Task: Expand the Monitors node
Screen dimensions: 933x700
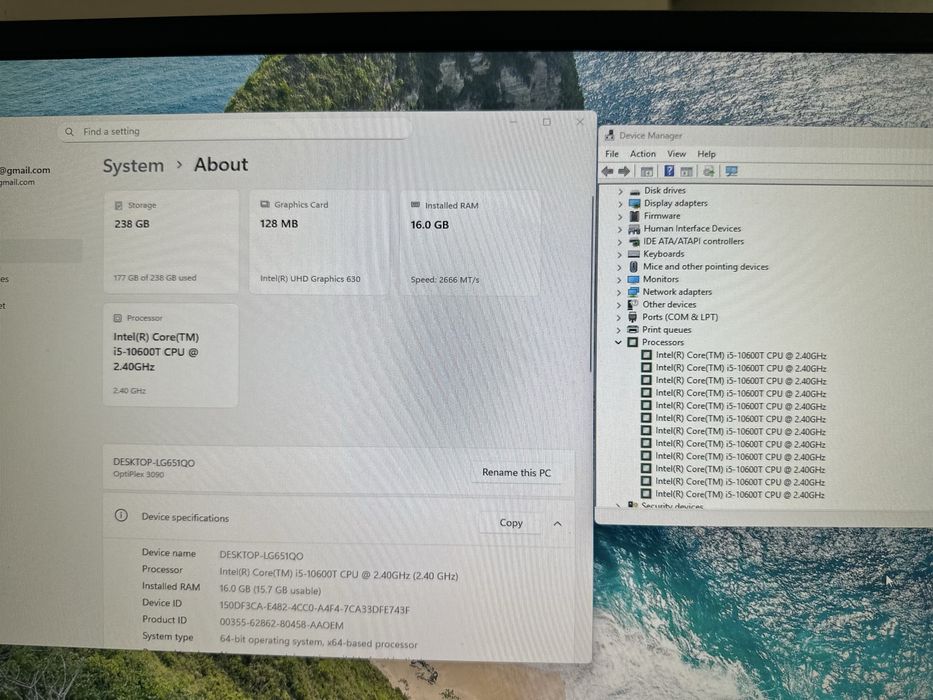Action: click(x=619, y=280)
